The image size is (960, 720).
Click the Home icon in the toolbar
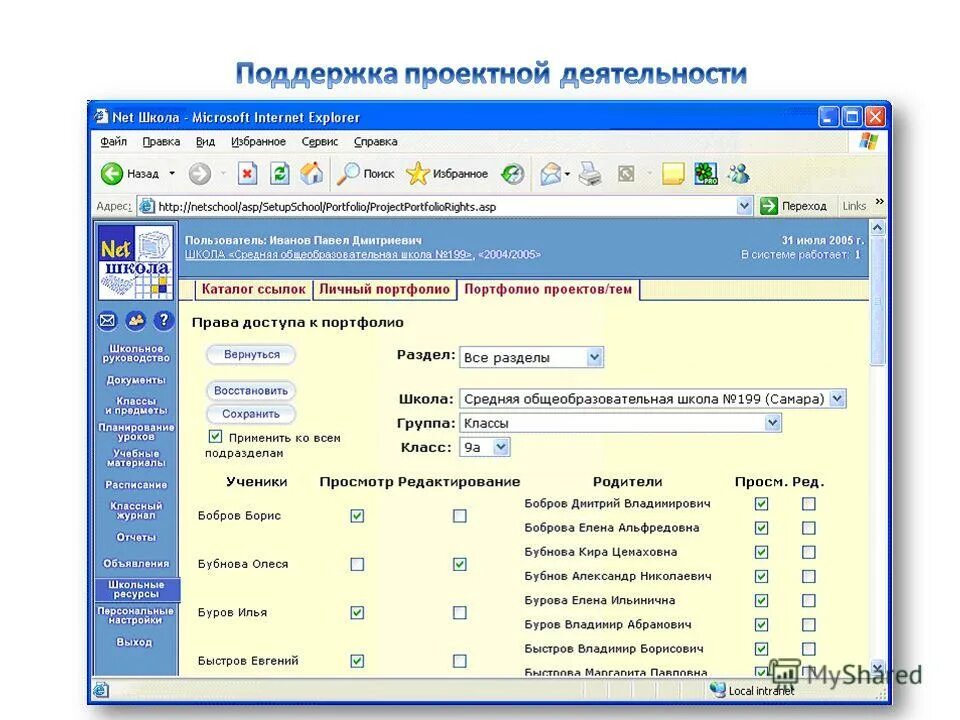pos(311,173)
